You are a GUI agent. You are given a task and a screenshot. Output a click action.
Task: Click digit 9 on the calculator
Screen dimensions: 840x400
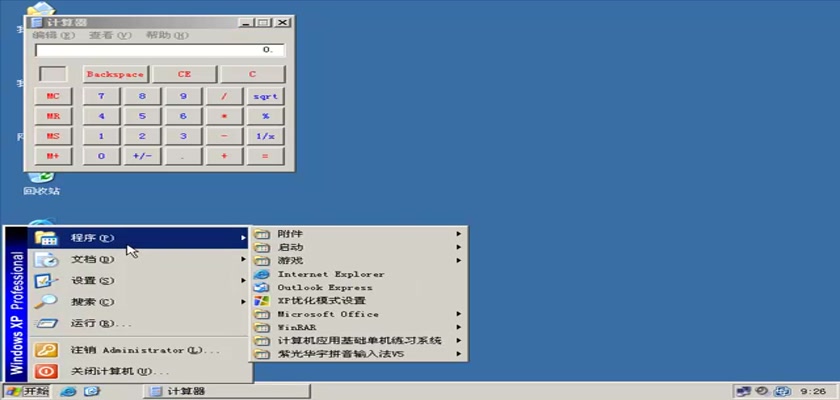click(x=183, y=96)
